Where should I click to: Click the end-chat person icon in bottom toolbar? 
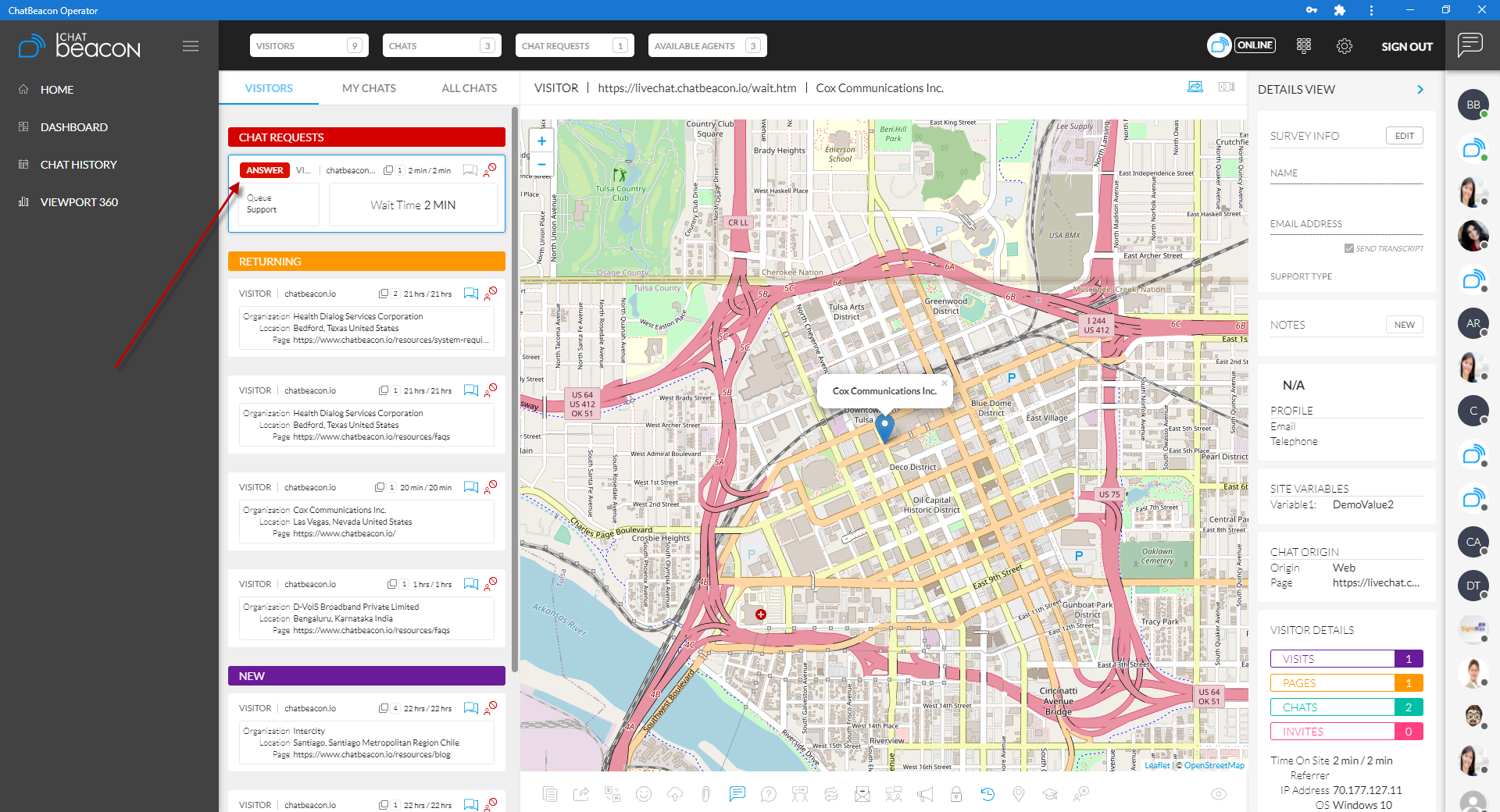(1081, 794)
